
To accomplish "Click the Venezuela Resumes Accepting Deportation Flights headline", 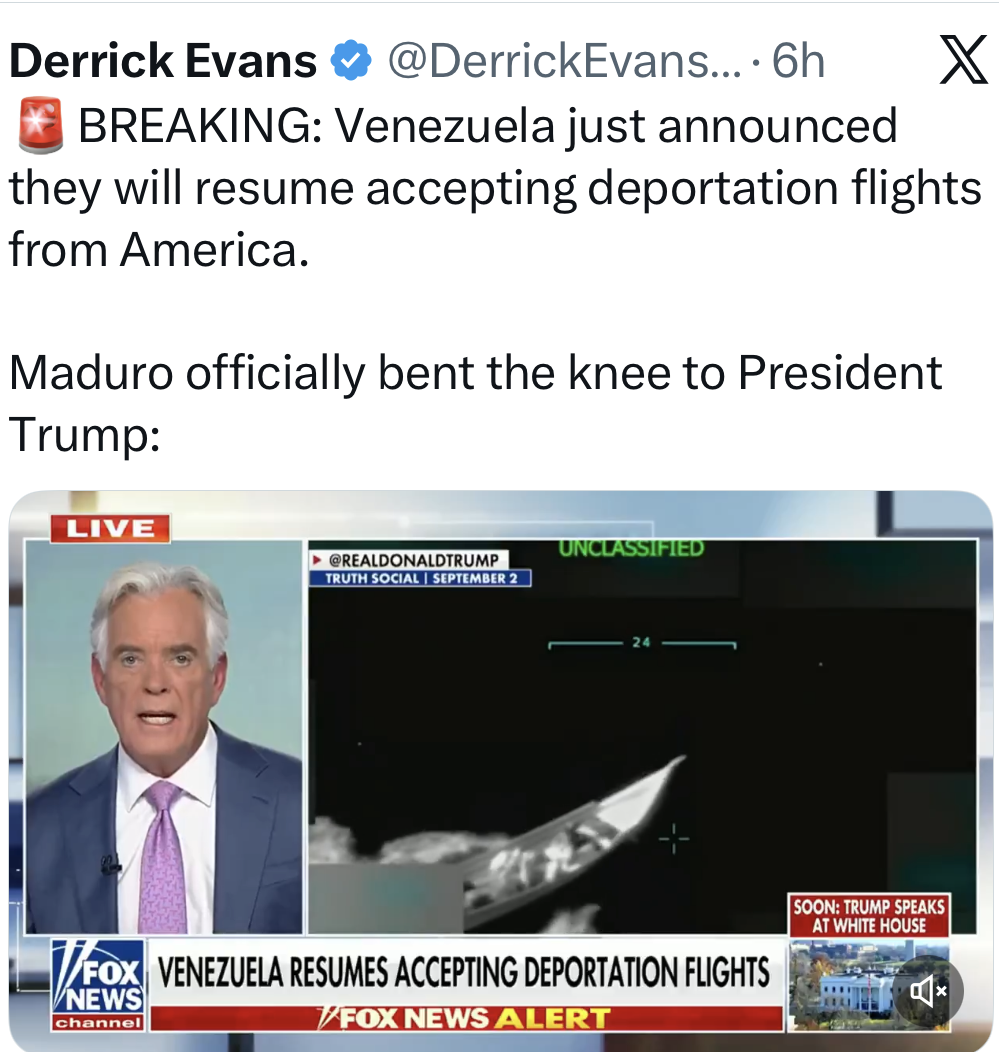I will pos(464,971).
